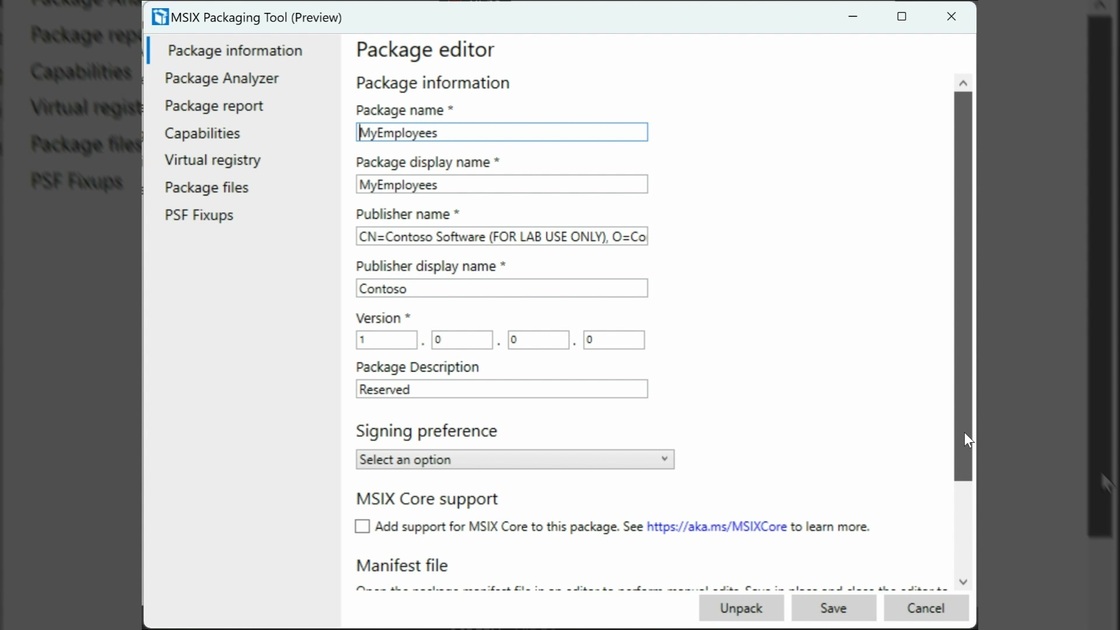Click the scroll up arrow
The image size is (1120, 630).
tap(963, 83)
